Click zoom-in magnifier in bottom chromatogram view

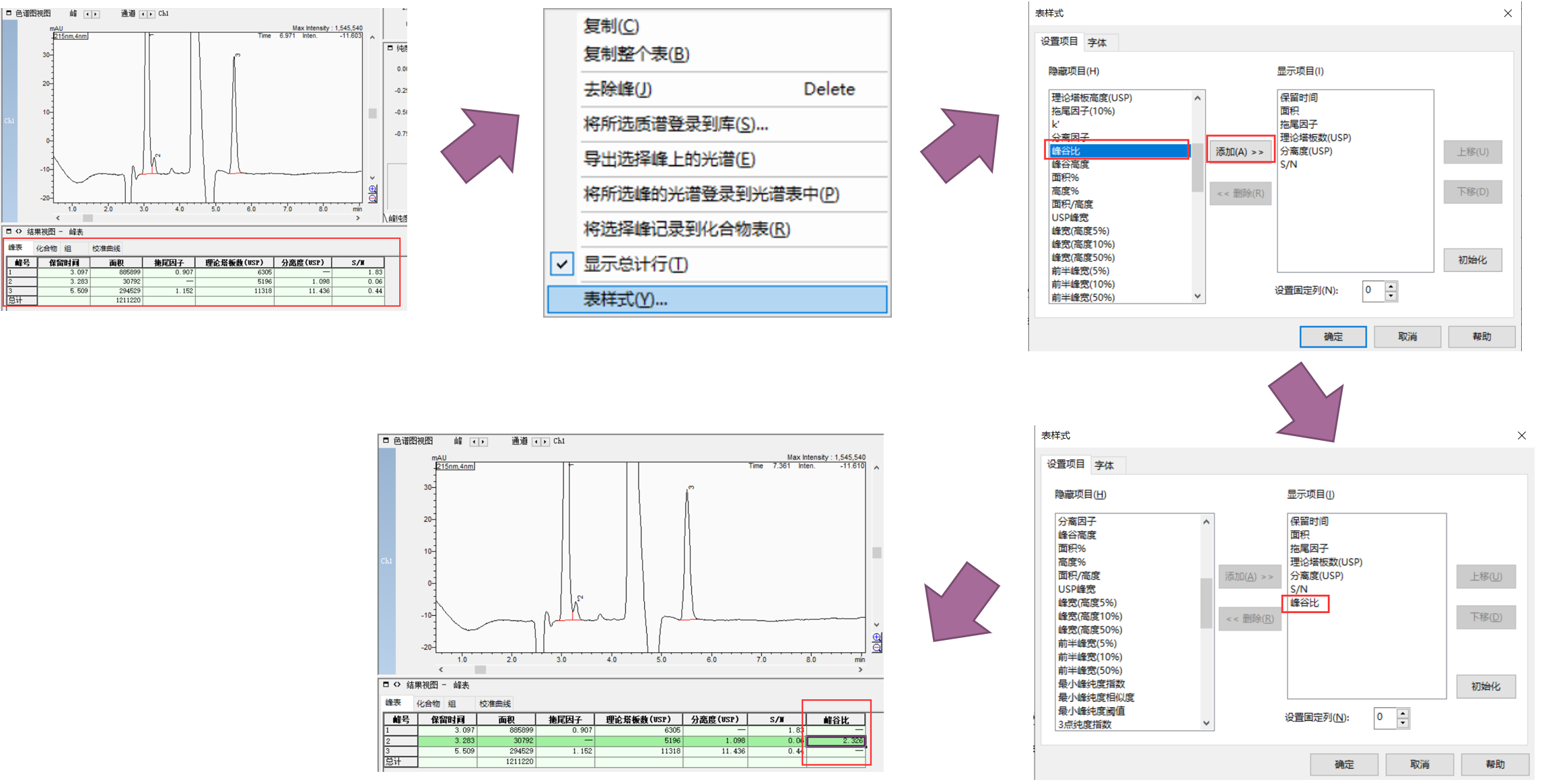(x=876, y=637)
